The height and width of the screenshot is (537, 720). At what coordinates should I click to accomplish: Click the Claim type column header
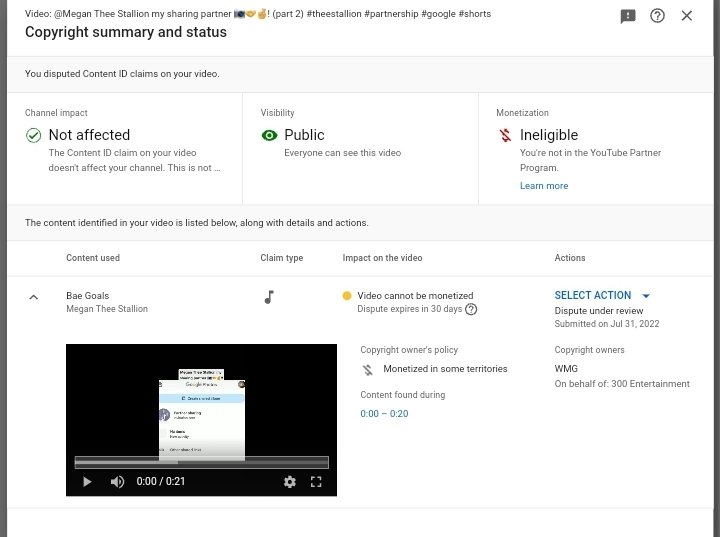281,258
